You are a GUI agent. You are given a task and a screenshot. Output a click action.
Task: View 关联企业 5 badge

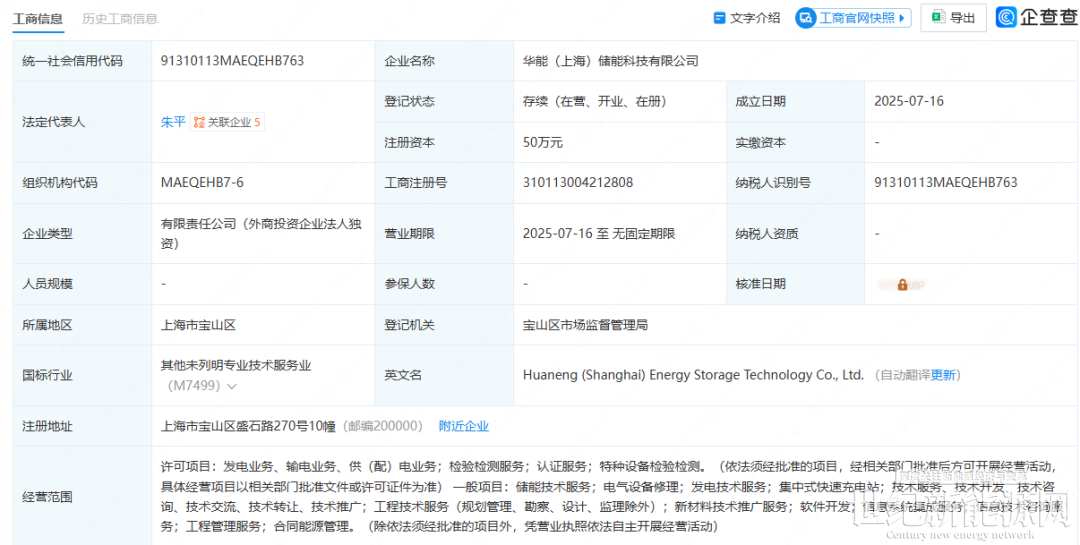point(228,123)
